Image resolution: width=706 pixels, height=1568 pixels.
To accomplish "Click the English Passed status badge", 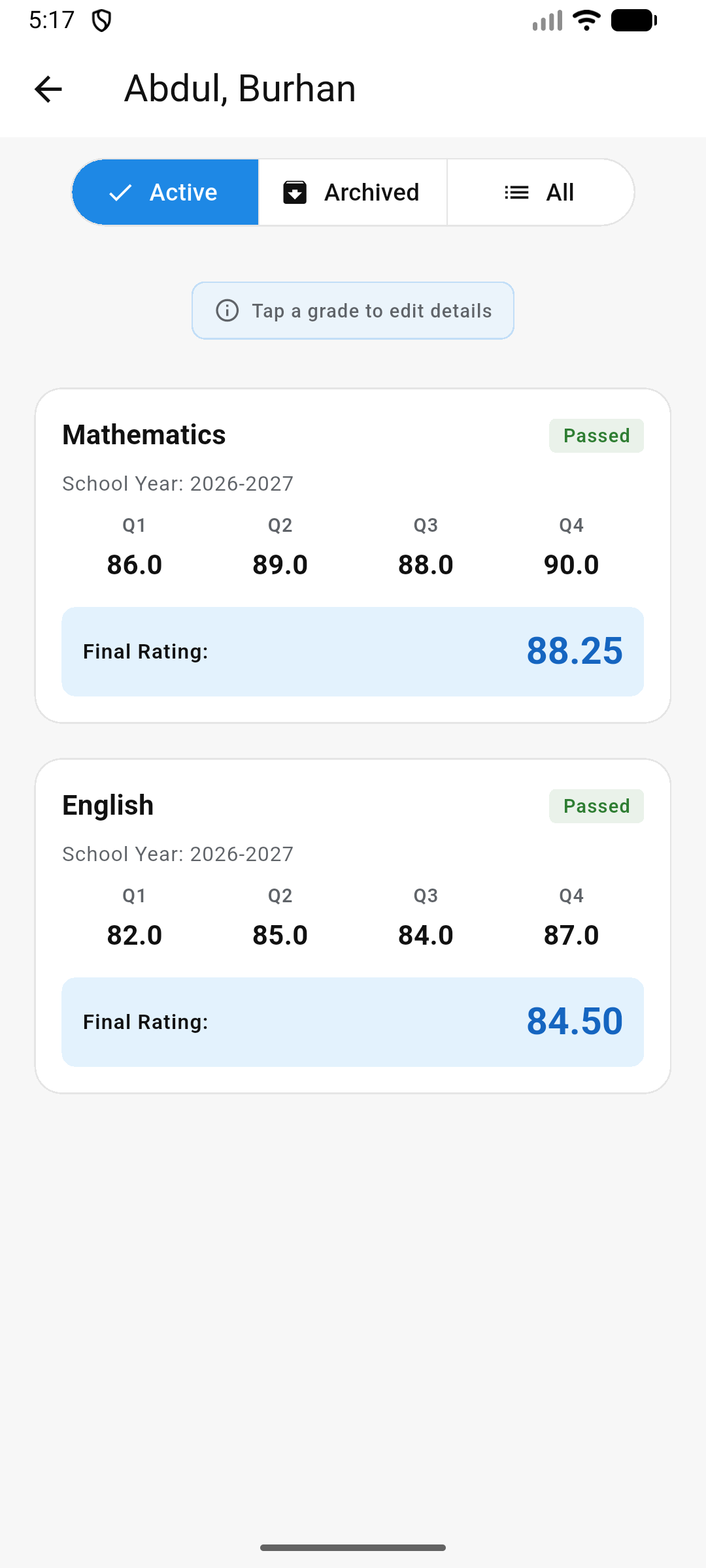I will coord(596,806).
